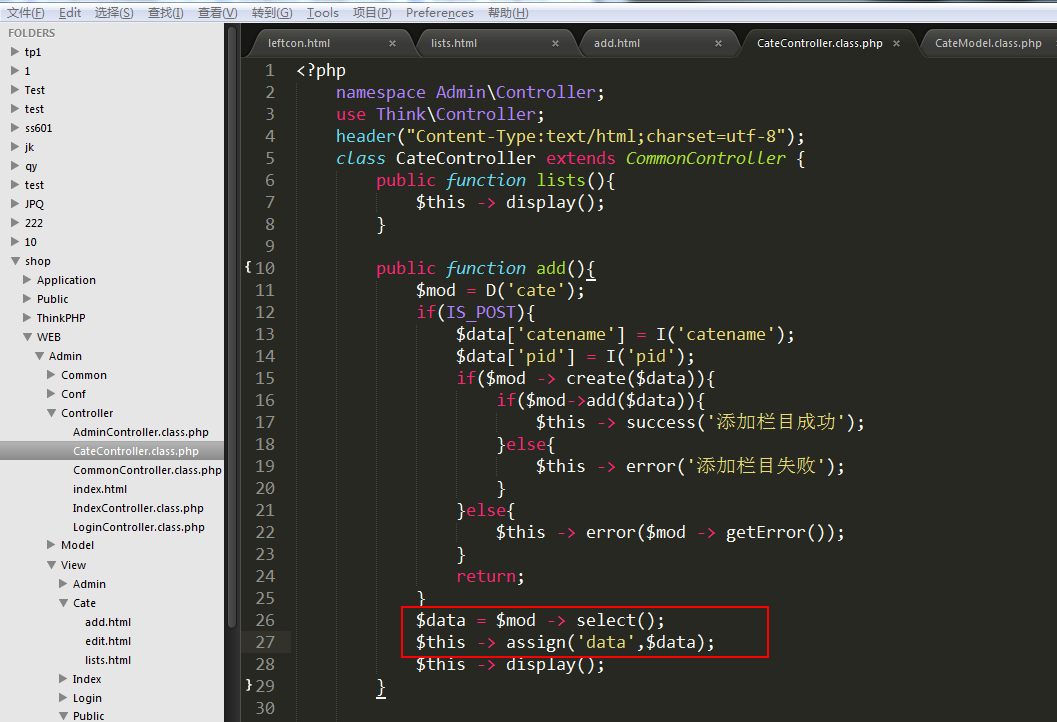Open add.html in Cate folder
Image resolution: width=1057 pixels, height=722 pixels.
[108, 622]
